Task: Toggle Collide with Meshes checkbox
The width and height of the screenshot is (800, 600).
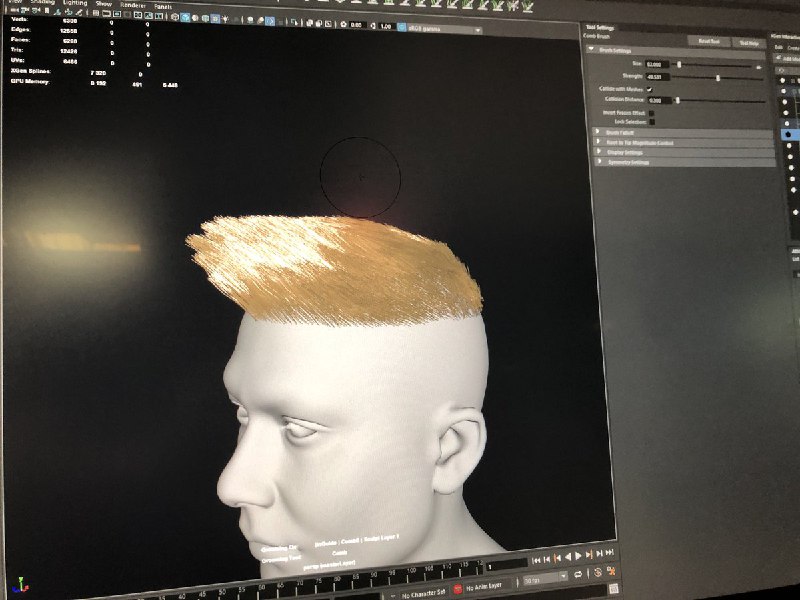Action: [651, 89]
